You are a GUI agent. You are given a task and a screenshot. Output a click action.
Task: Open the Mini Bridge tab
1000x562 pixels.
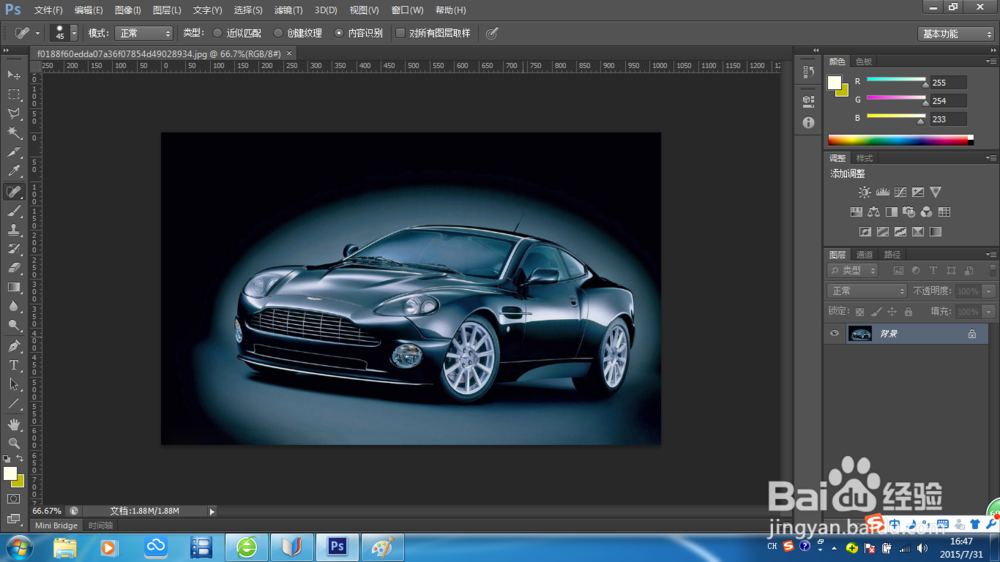(x=56, y=526)
